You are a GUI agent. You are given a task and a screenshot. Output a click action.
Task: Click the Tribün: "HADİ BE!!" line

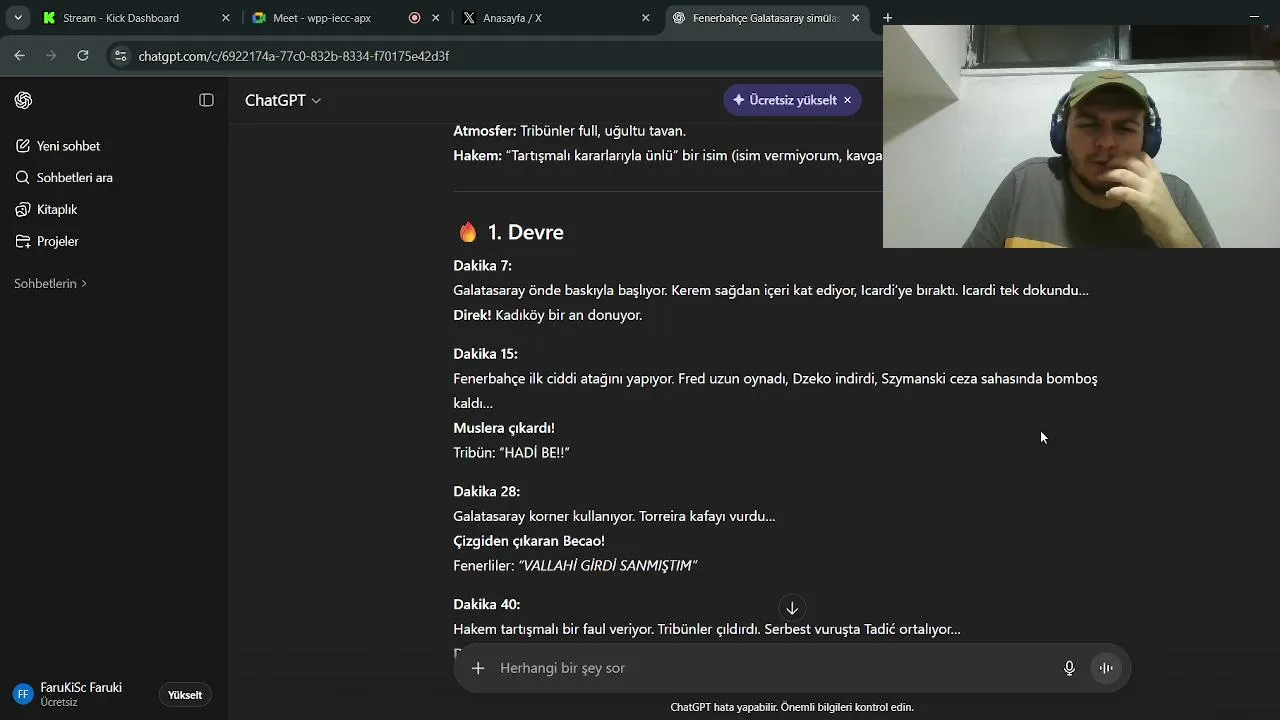pyautogui.click(x=511, y=453)
